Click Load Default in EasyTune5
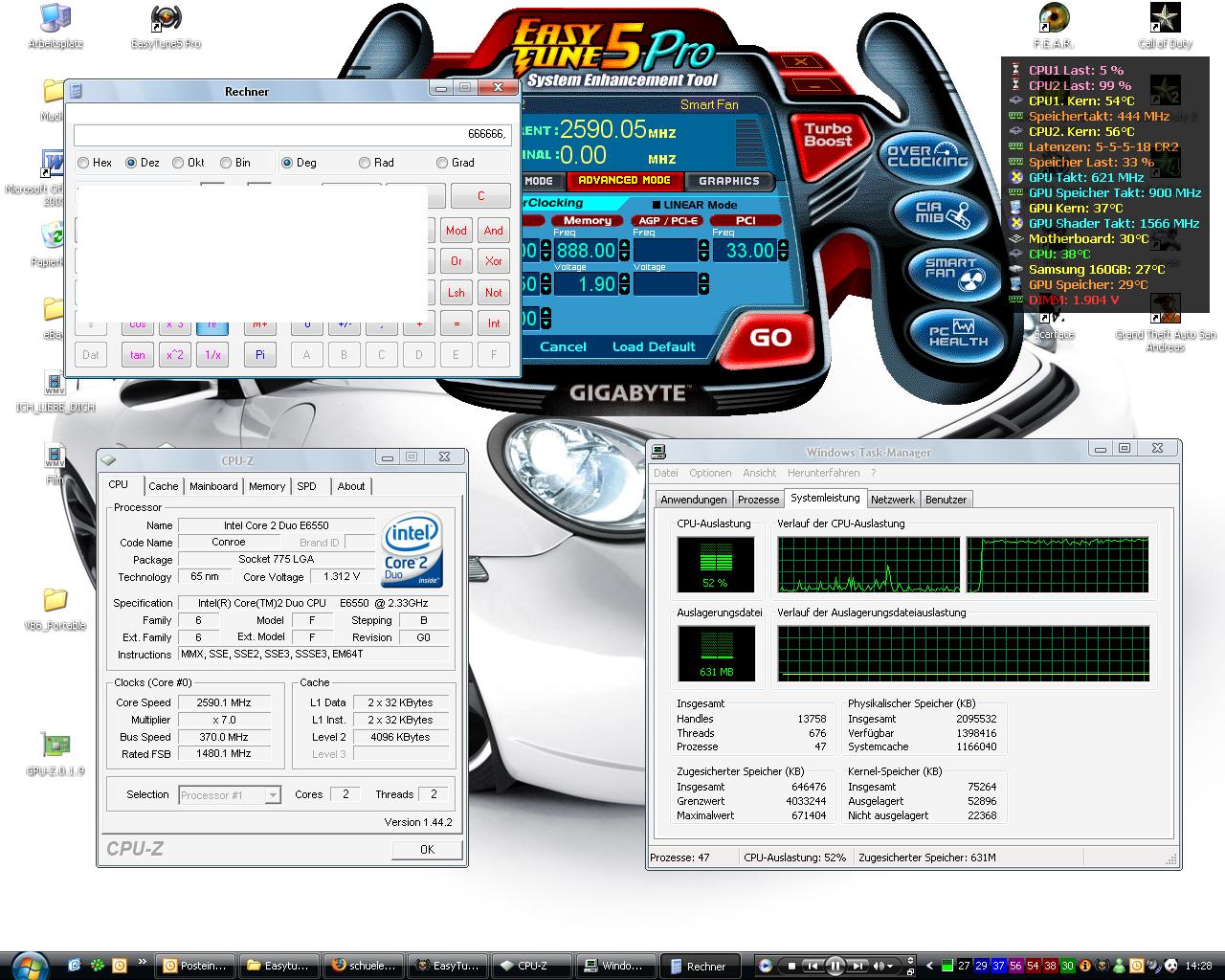 click(654, 346)
